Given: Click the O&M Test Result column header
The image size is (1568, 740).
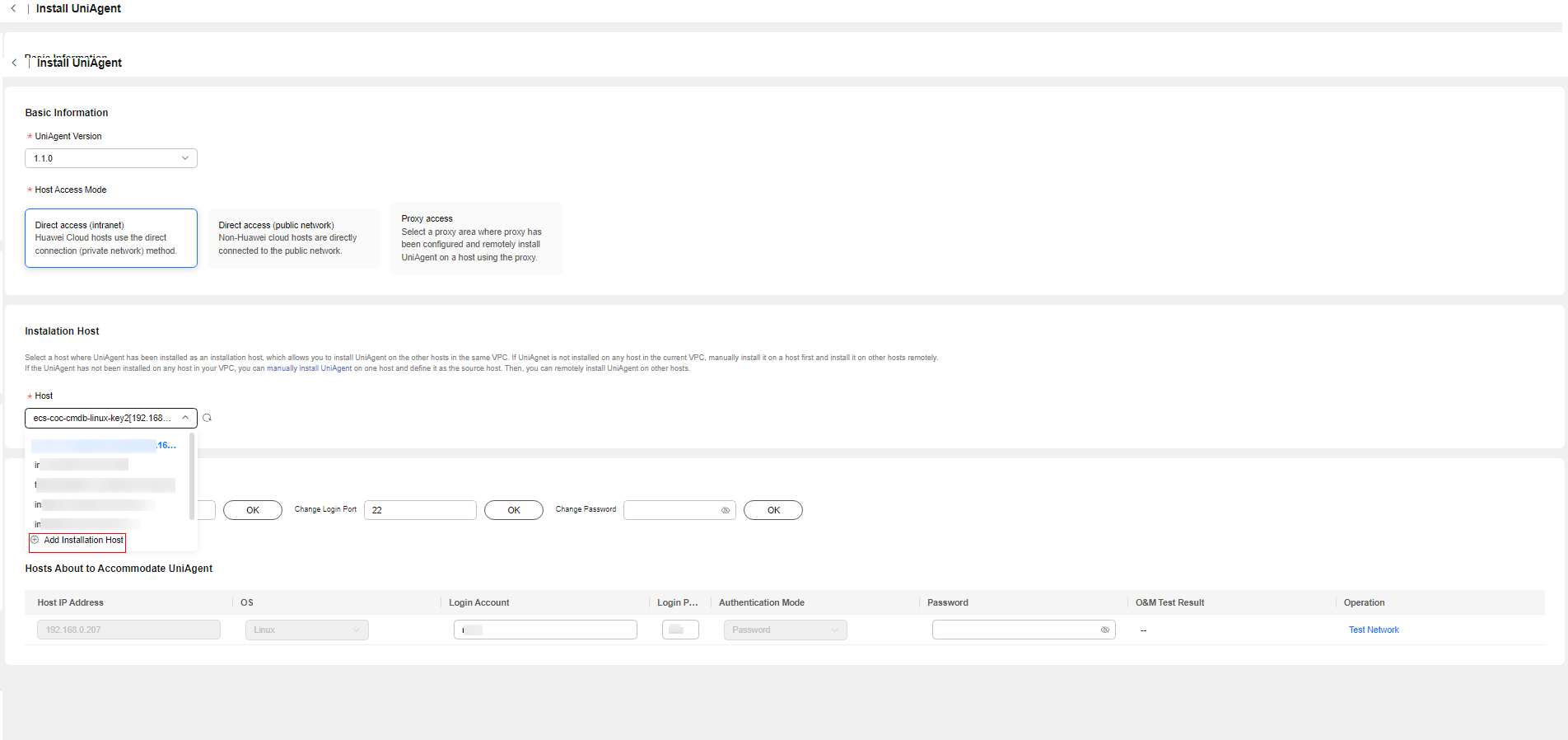Looking at the screenshot, I should click(x=1169, y=602).
